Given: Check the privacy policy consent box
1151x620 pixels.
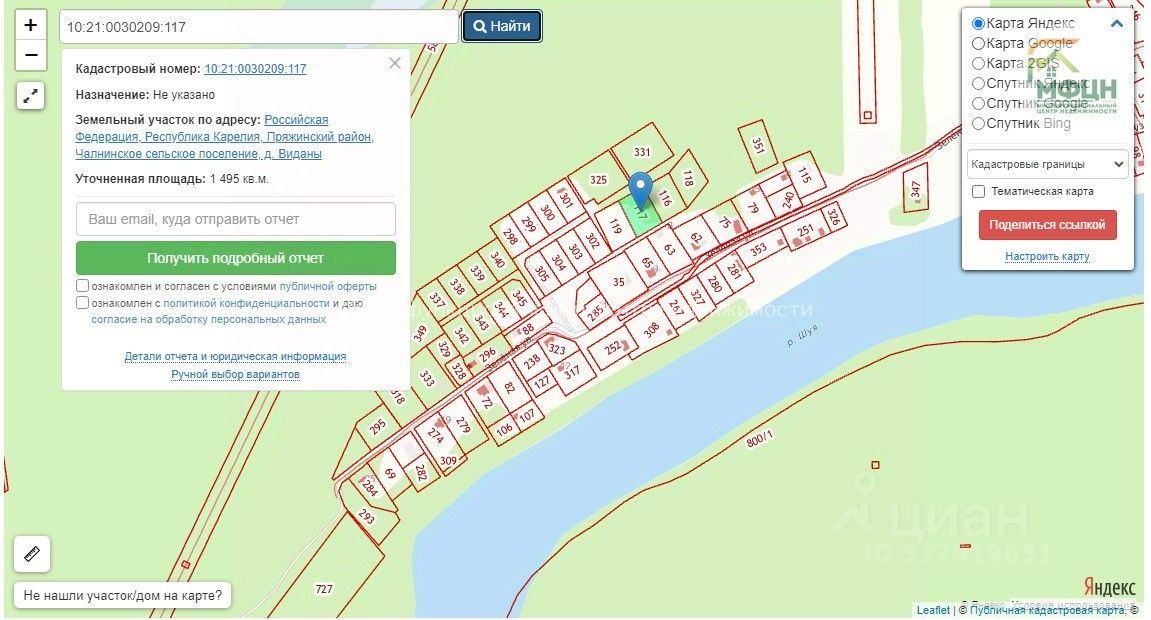Looking at the screenshot, I should 82,302.
